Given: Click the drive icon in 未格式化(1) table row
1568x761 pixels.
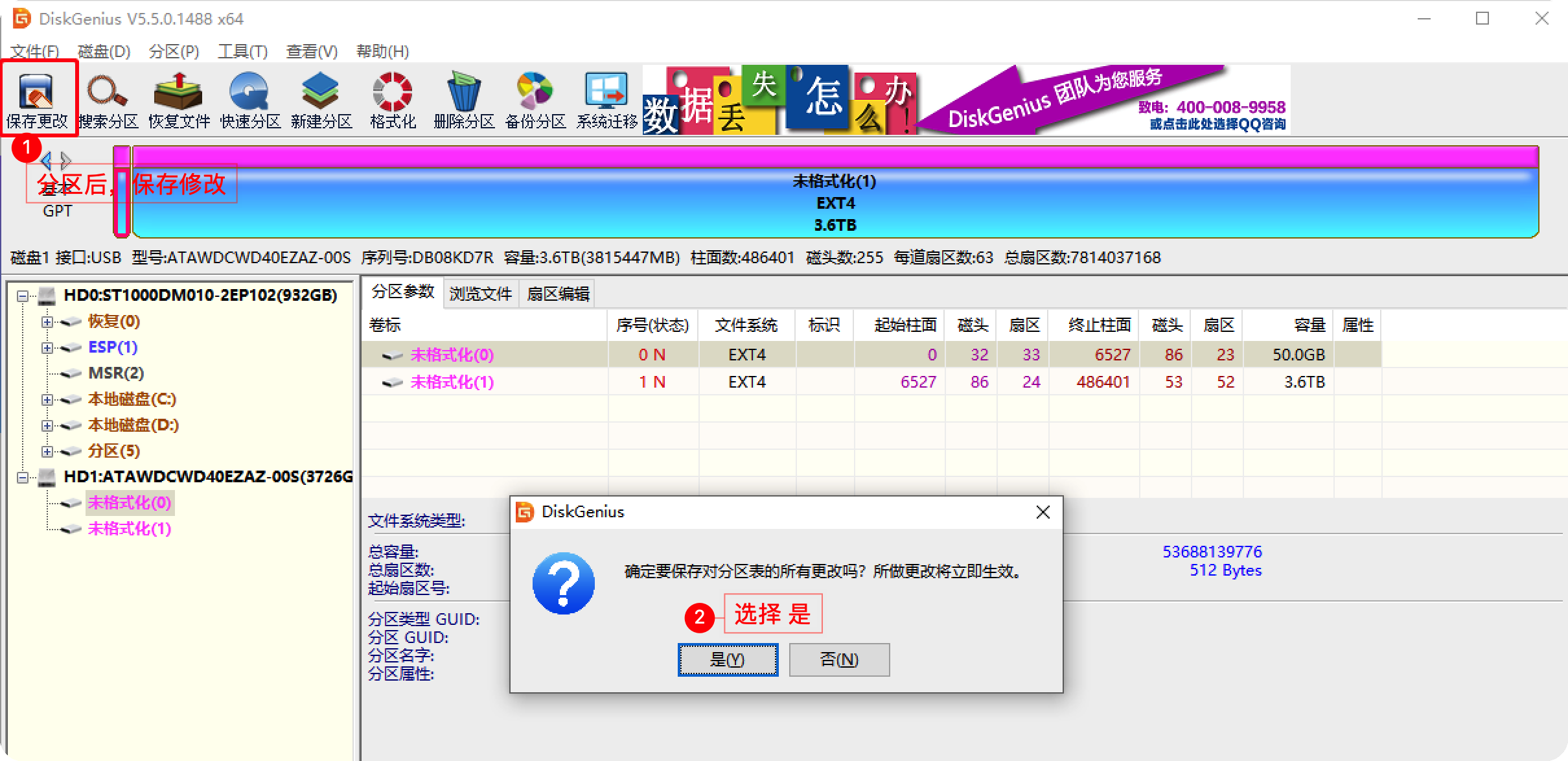Looking at the screenshot, I should click(393, 382).
